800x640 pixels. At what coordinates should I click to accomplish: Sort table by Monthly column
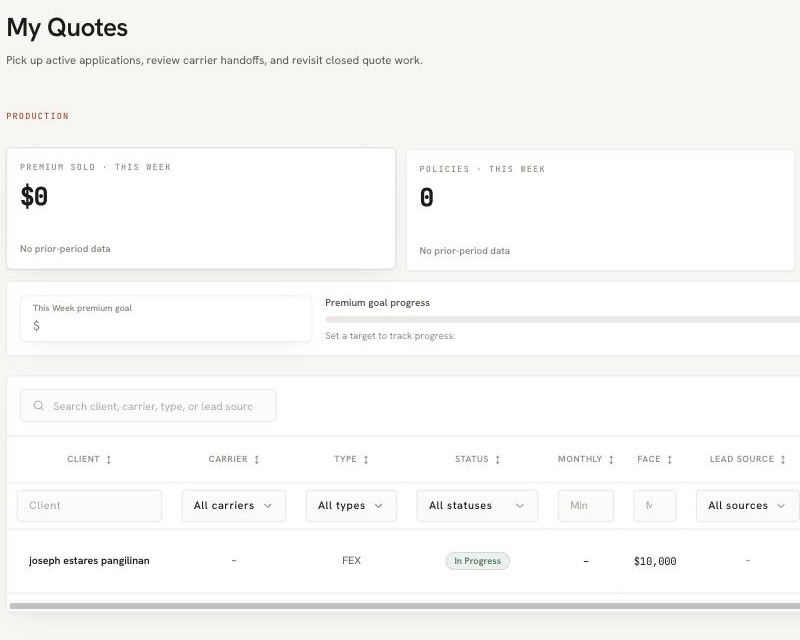[611, 459]
